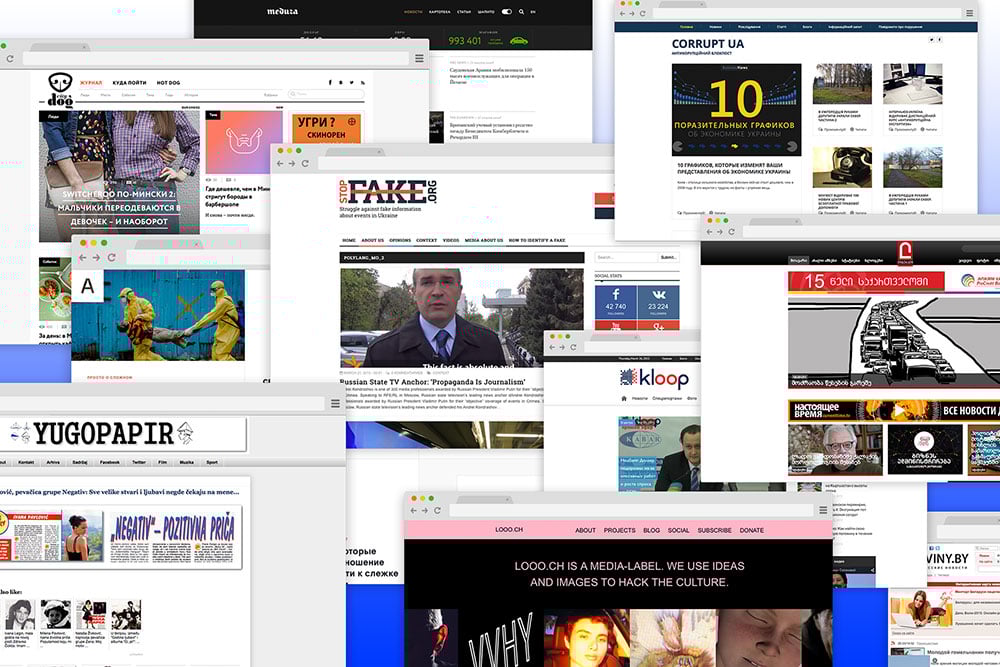Viewport: 1000px width, 667px height.
Task: Open BLOG on LOOO.CH navigation
Action: [651, 531]
